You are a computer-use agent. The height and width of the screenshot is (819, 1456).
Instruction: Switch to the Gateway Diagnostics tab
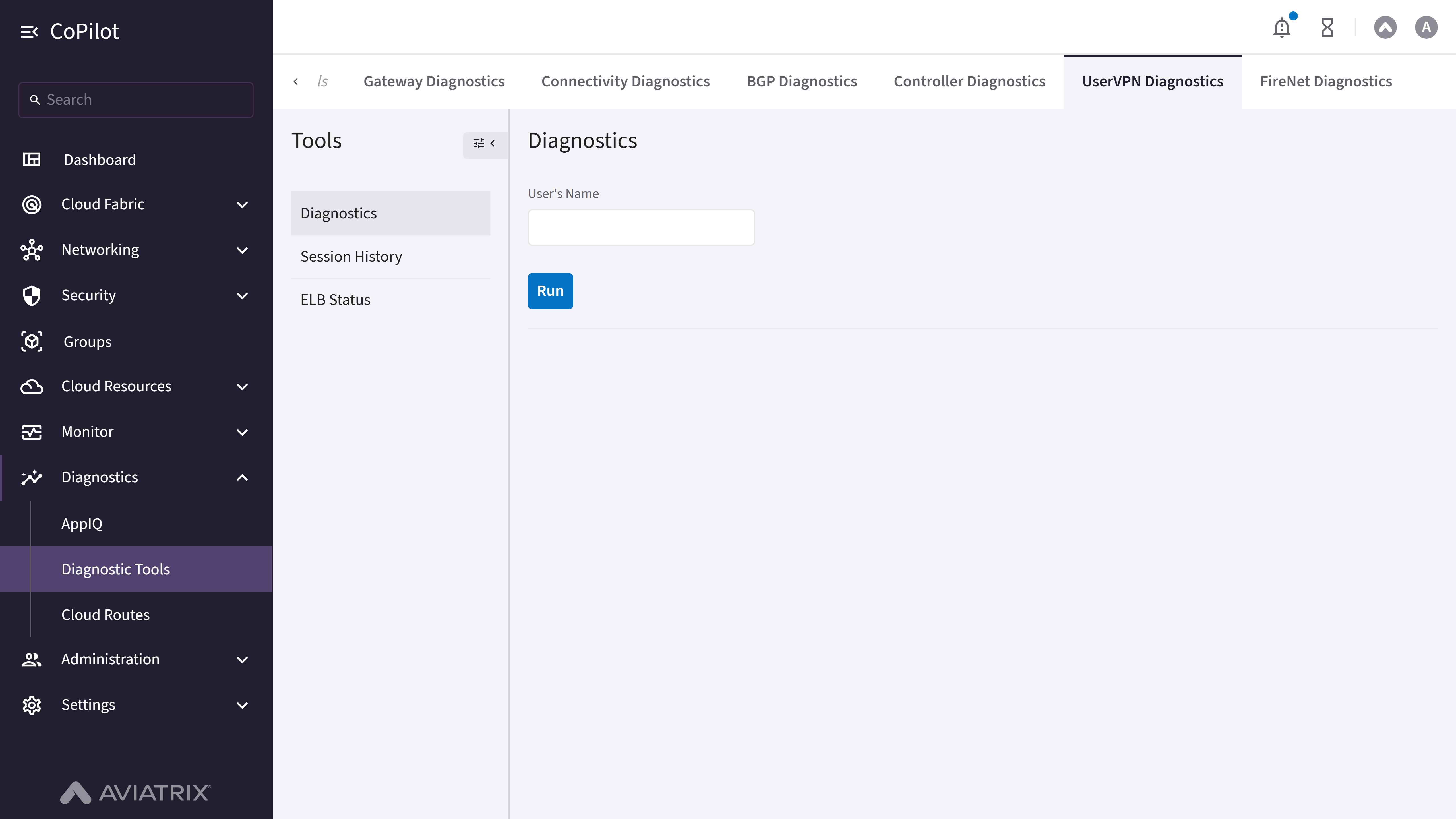433,81
